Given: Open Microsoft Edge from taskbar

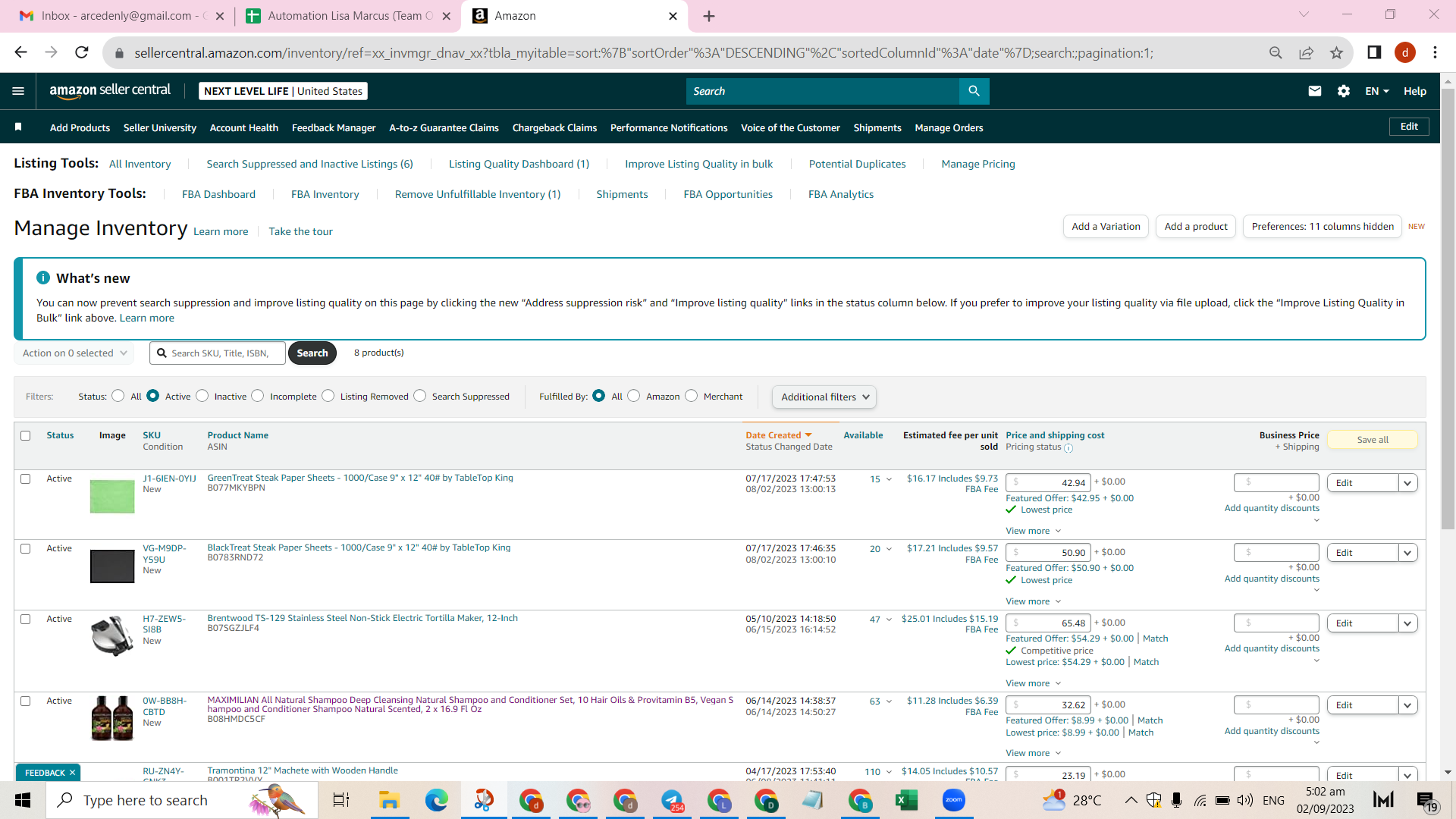Looking at the screenshot, I should point(436,800).
